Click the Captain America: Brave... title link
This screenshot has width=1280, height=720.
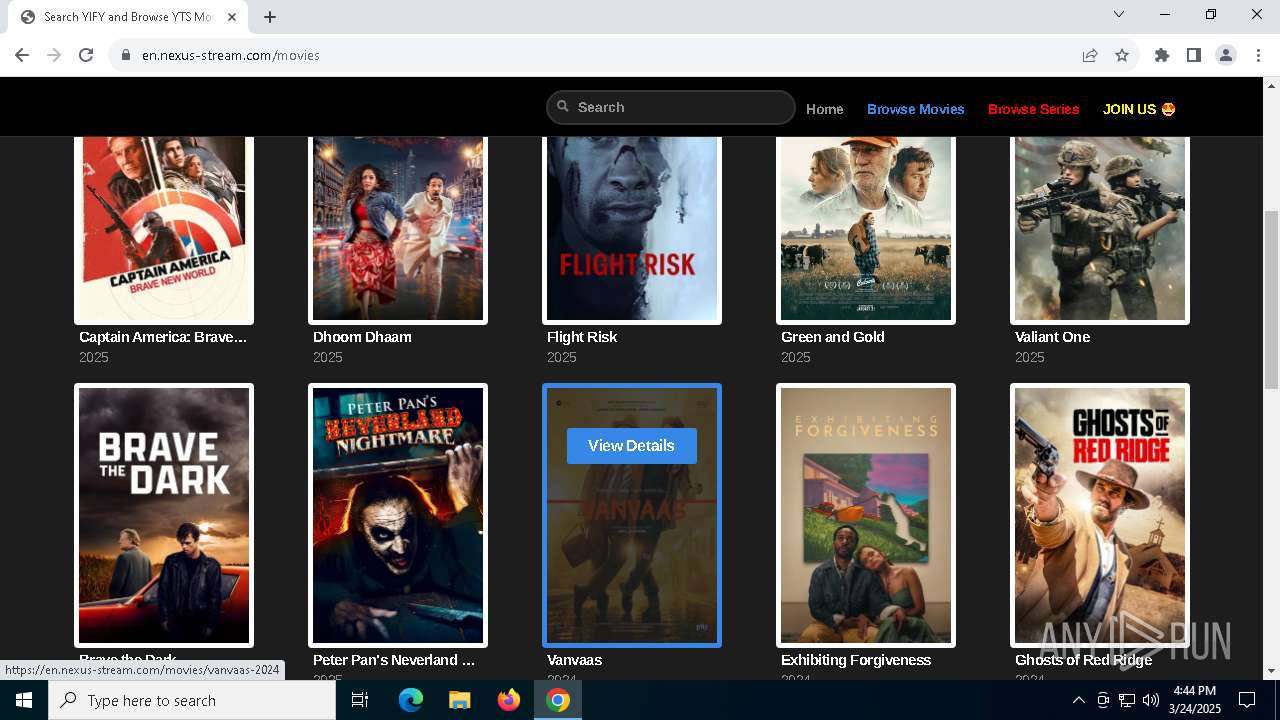(x=163, y=337)
